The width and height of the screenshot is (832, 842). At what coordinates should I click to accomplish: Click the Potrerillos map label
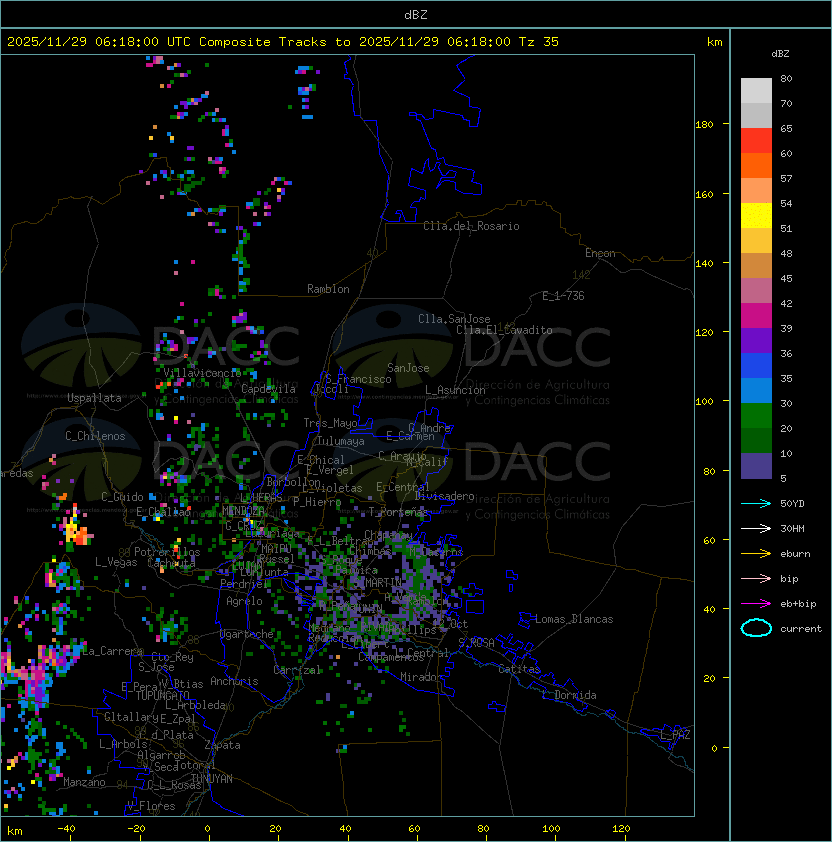coord(167,552)
